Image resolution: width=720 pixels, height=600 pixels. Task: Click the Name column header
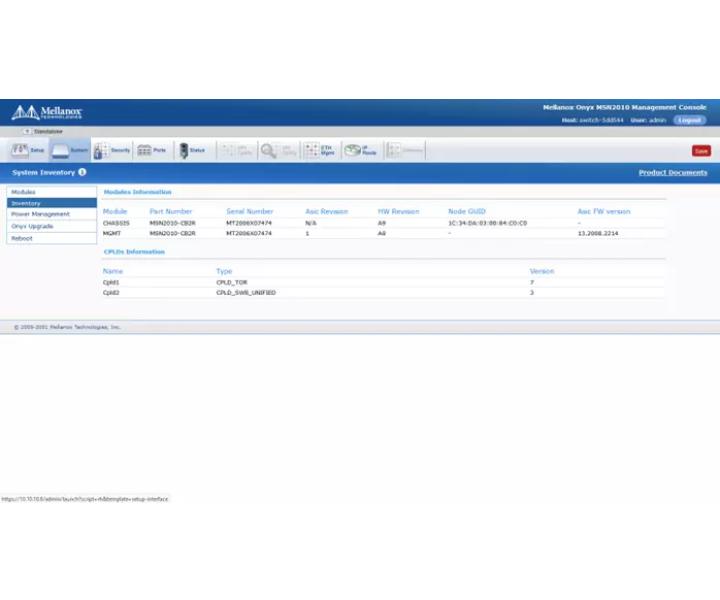[x=113, y=271]
